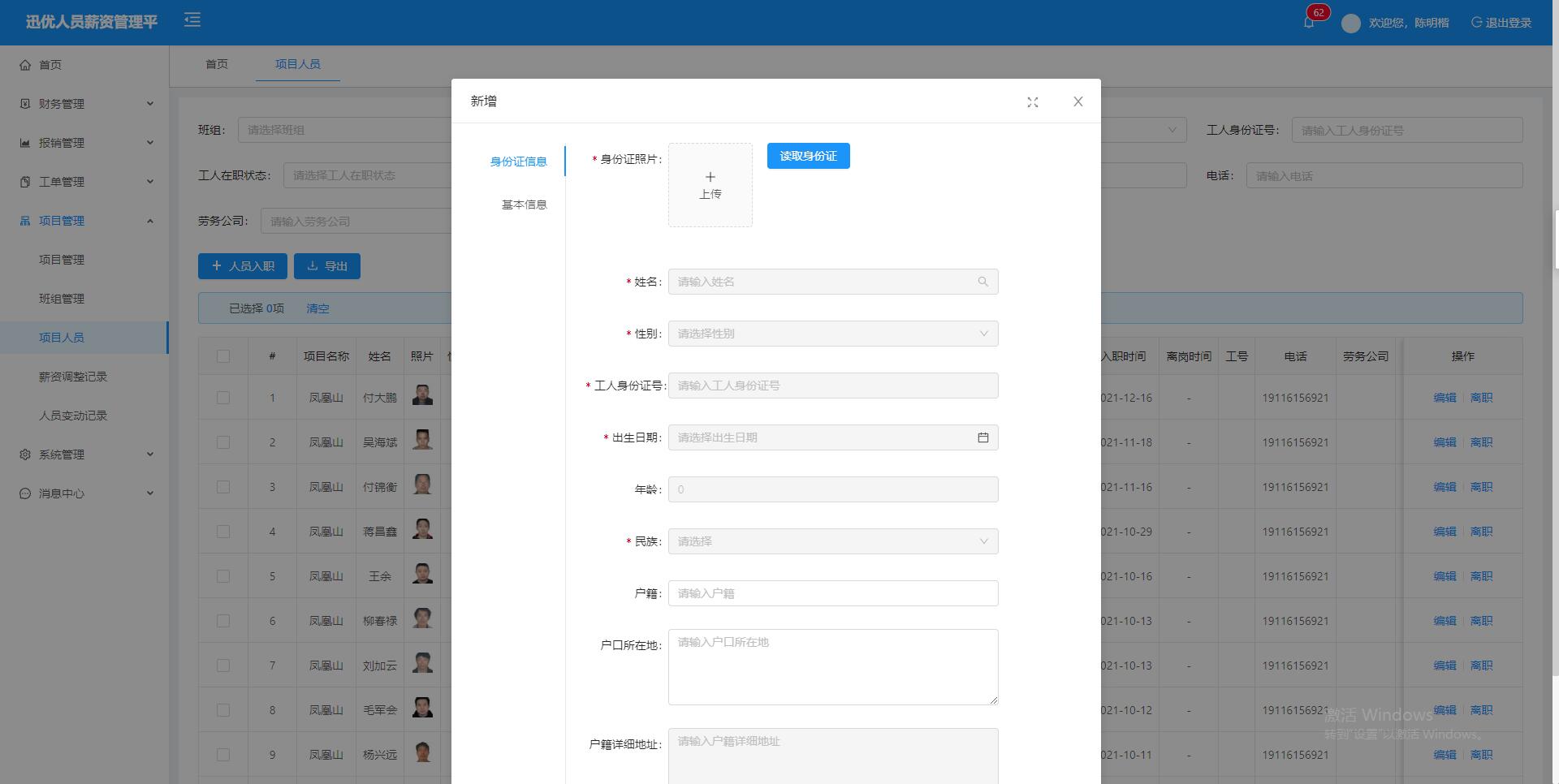This screenshot has width=1559, height=784.
Task: Click the 读取身份证 button
Action: (808, 156)
